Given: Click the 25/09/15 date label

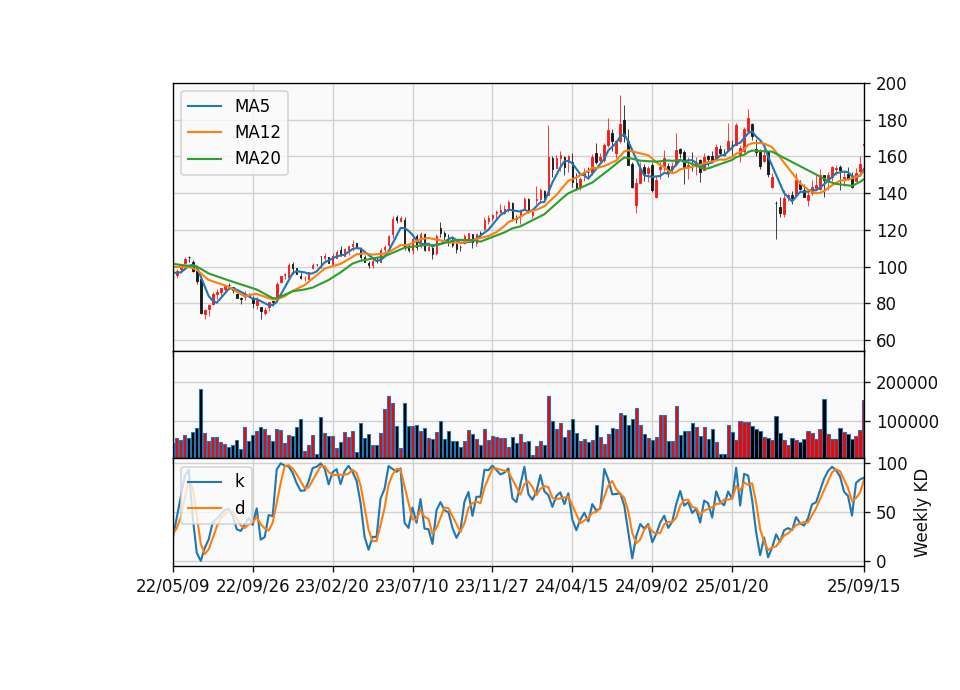Looking at the screenshot, I should coord(864,586).
